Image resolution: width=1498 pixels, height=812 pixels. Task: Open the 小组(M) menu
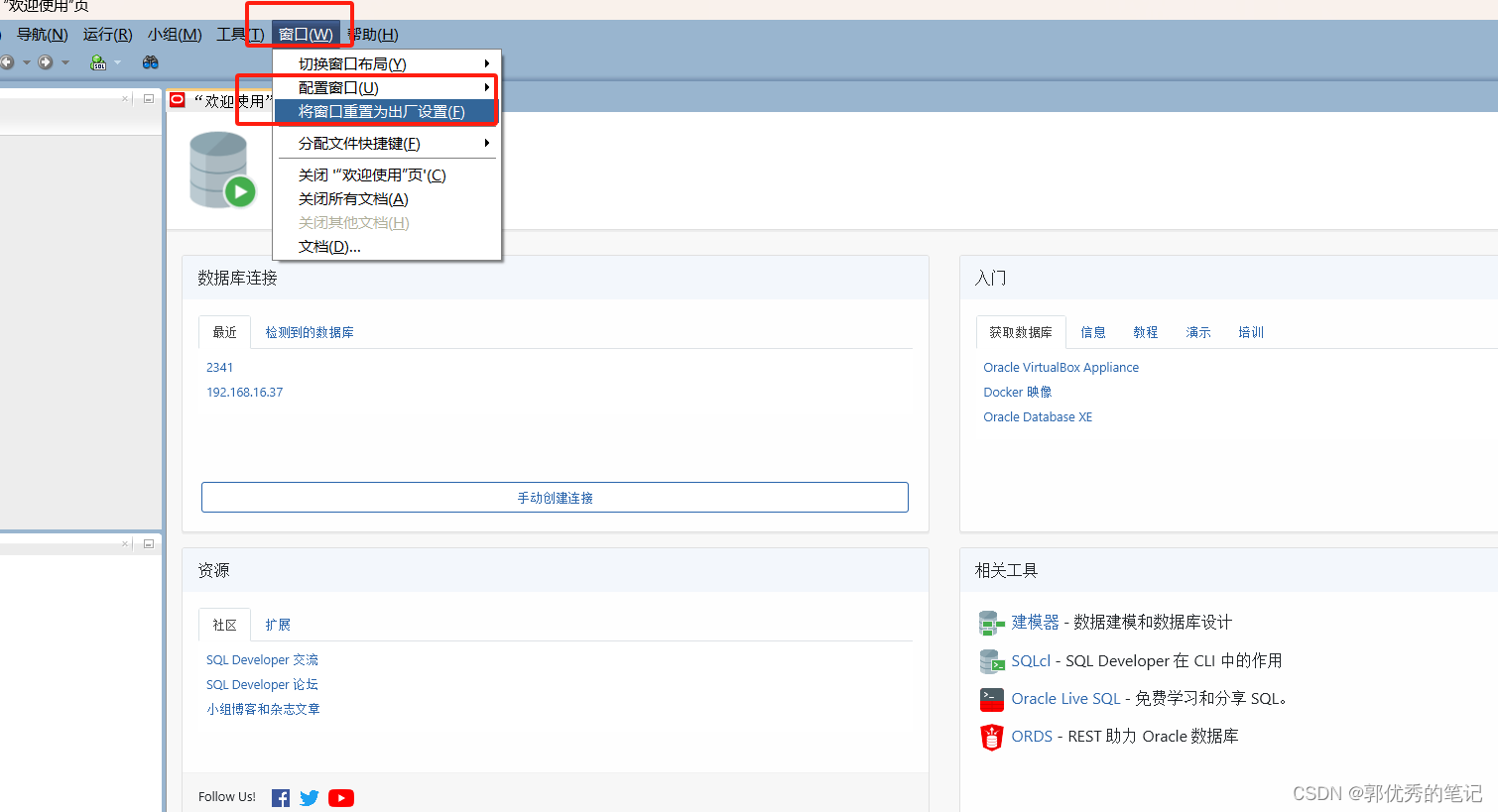[175, 35]
